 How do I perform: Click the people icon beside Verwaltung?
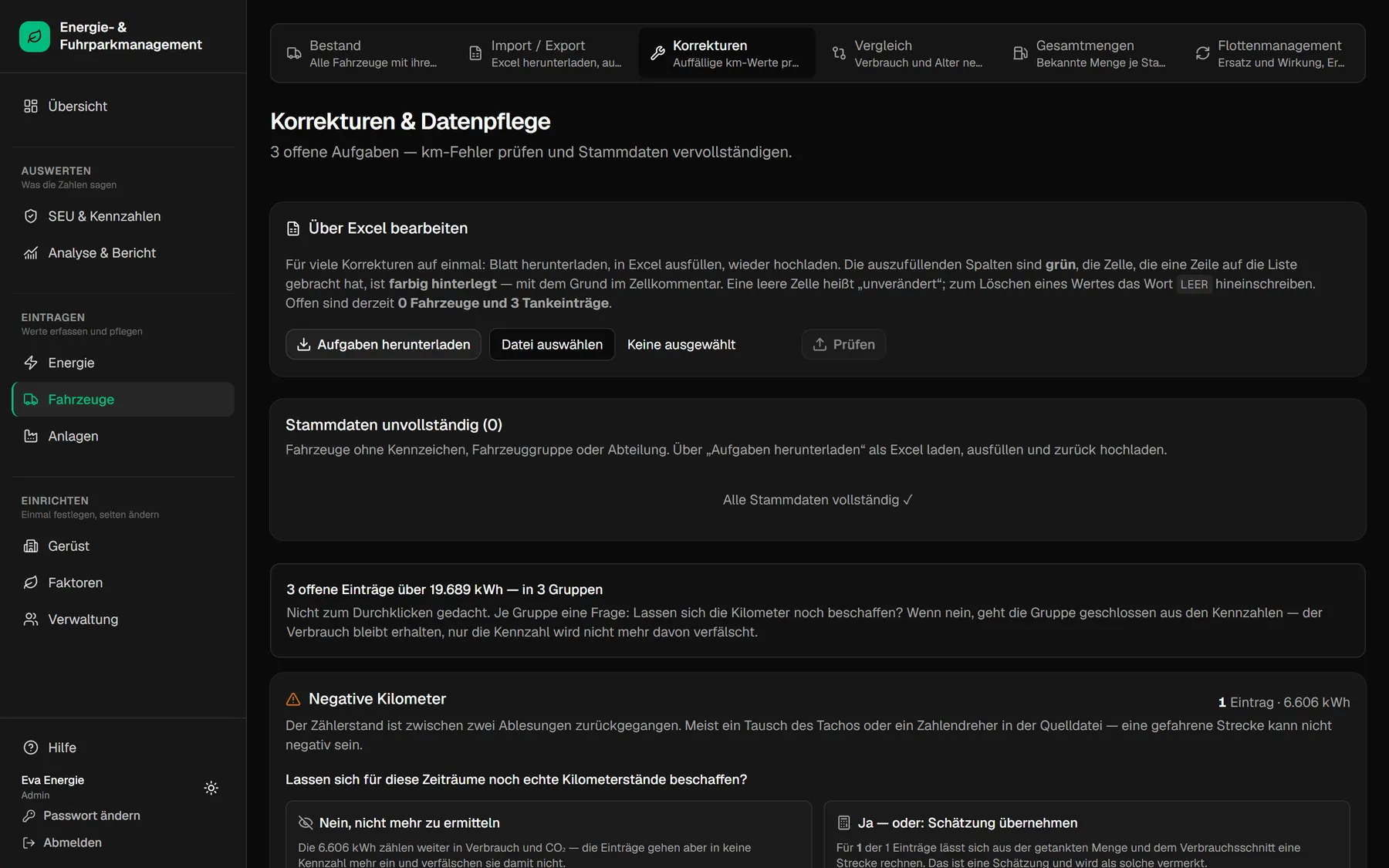click(31, 620)
